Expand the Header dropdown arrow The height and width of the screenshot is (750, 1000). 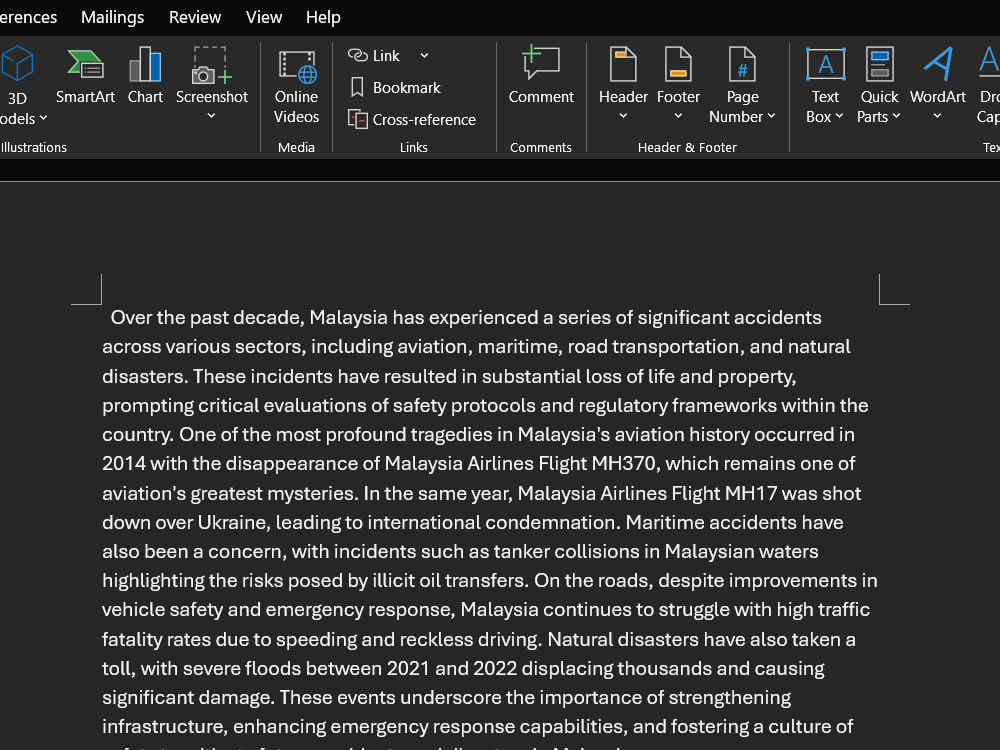(x=623, y=116)
